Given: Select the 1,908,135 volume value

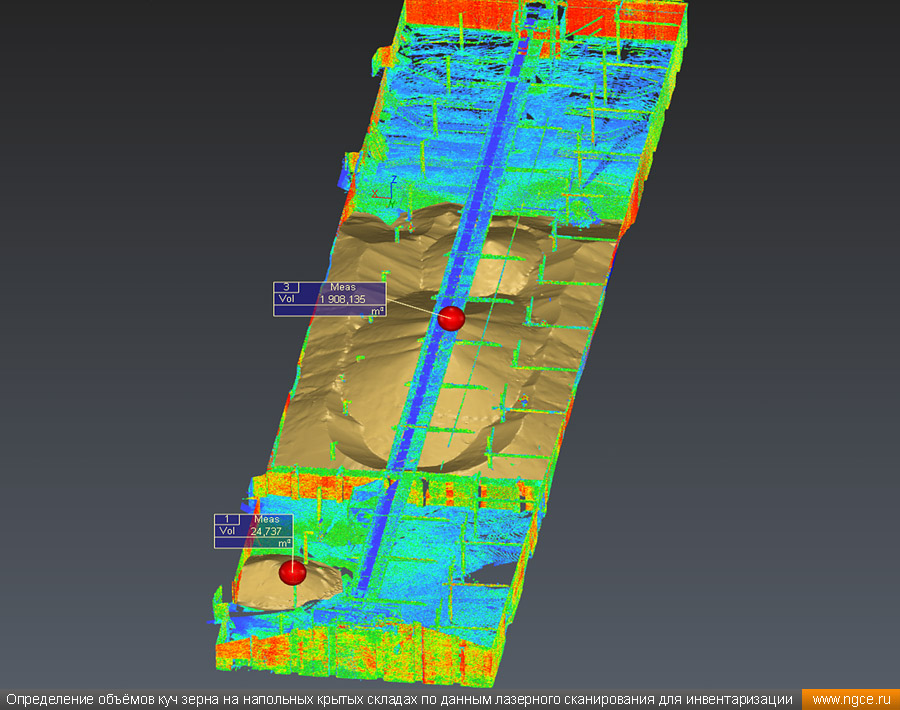Looking at the screenshot, I should 342,298.
